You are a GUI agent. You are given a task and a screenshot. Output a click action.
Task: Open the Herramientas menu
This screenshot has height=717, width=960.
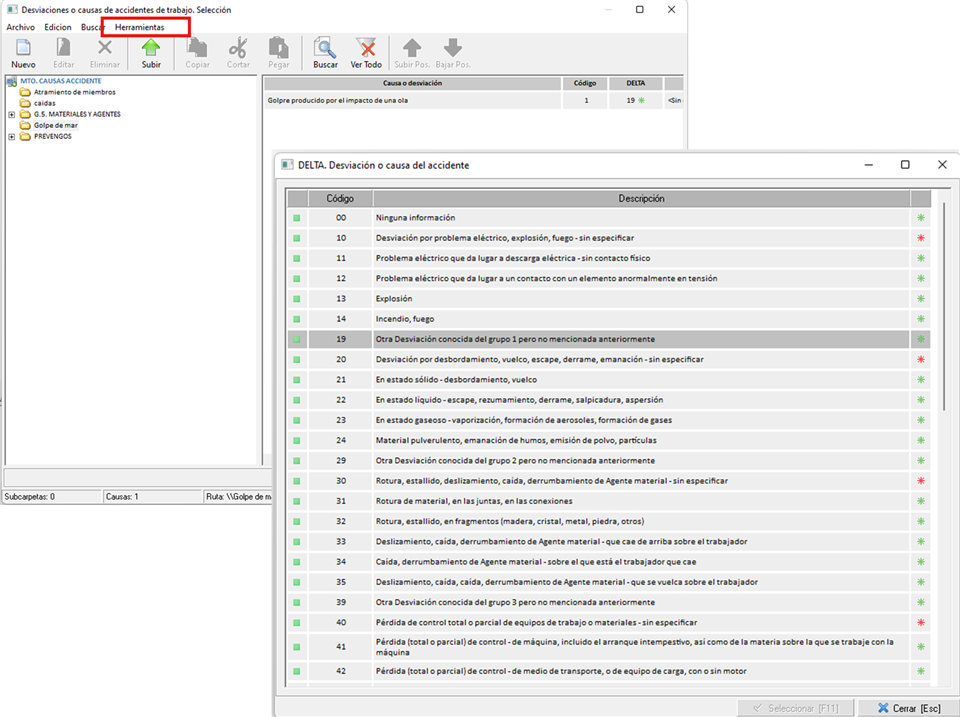[139, 27]
